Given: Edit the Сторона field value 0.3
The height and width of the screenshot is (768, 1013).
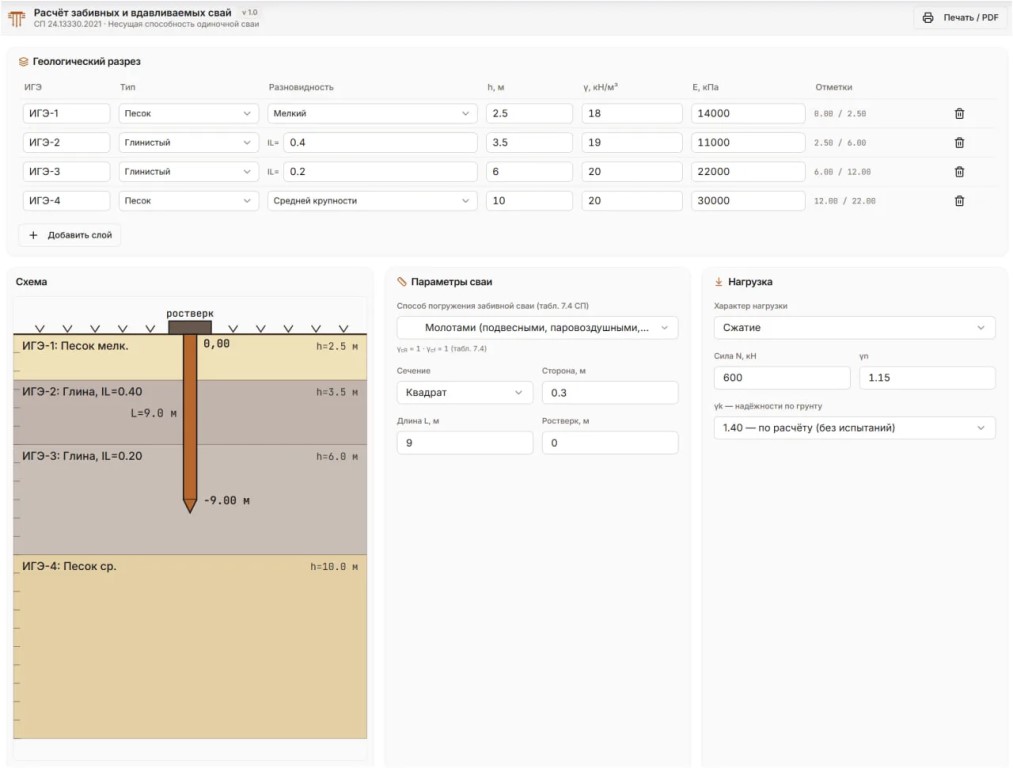Looking at the screenshot, I should coord(610,392).
